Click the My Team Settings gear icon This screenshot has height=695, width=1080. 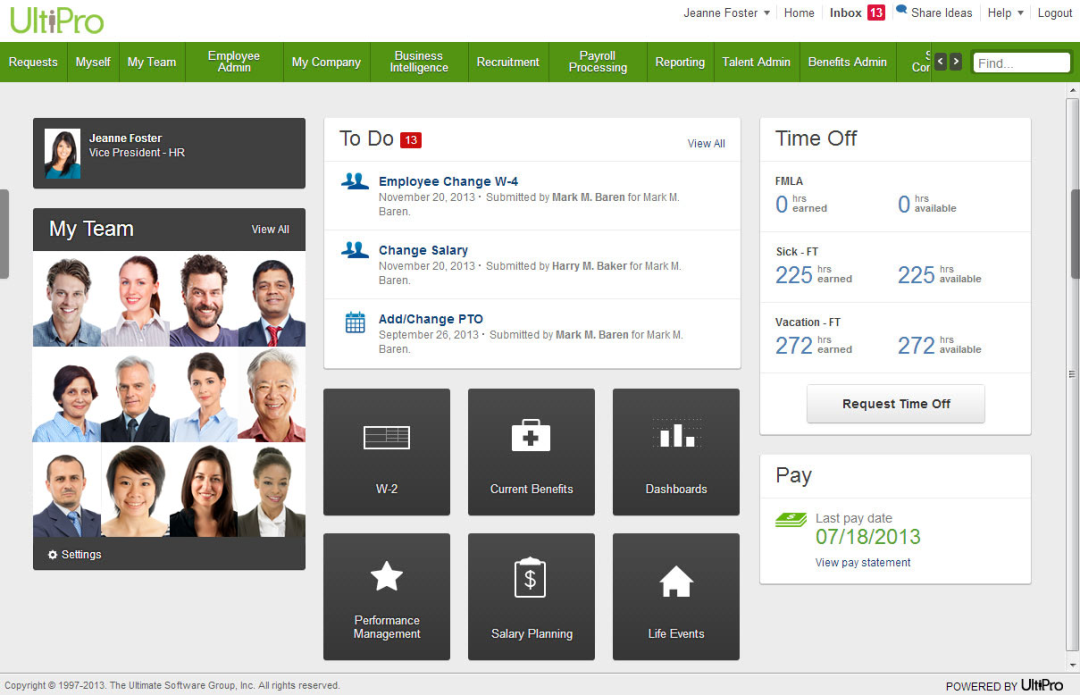[52, 554]
